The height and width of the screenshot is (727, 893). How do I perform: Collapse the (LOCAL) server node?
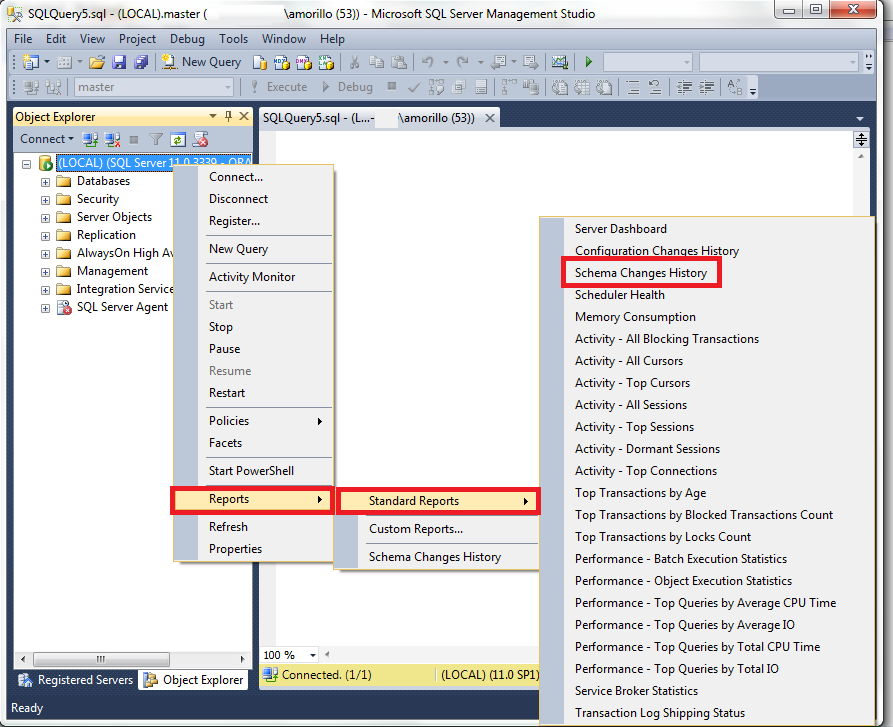pos(26,164)
